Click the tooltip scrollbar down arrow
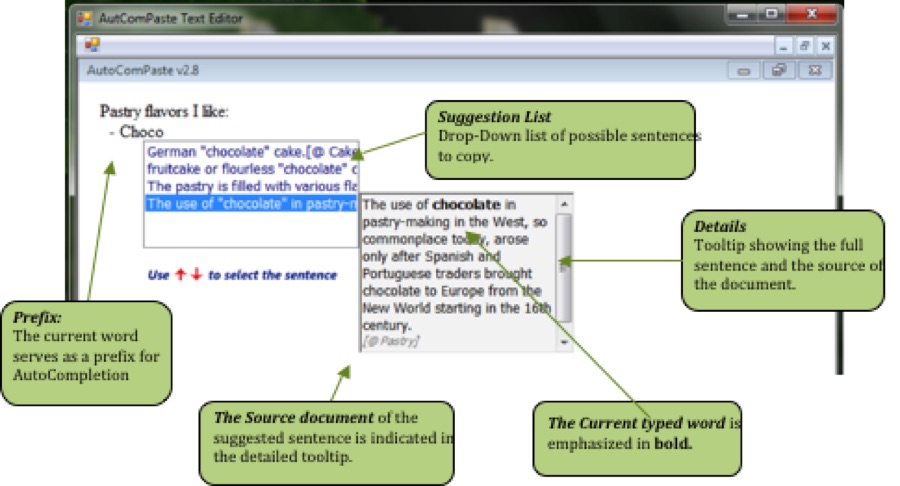This screenshot has width=900, height=486. [x=564, y=342]
